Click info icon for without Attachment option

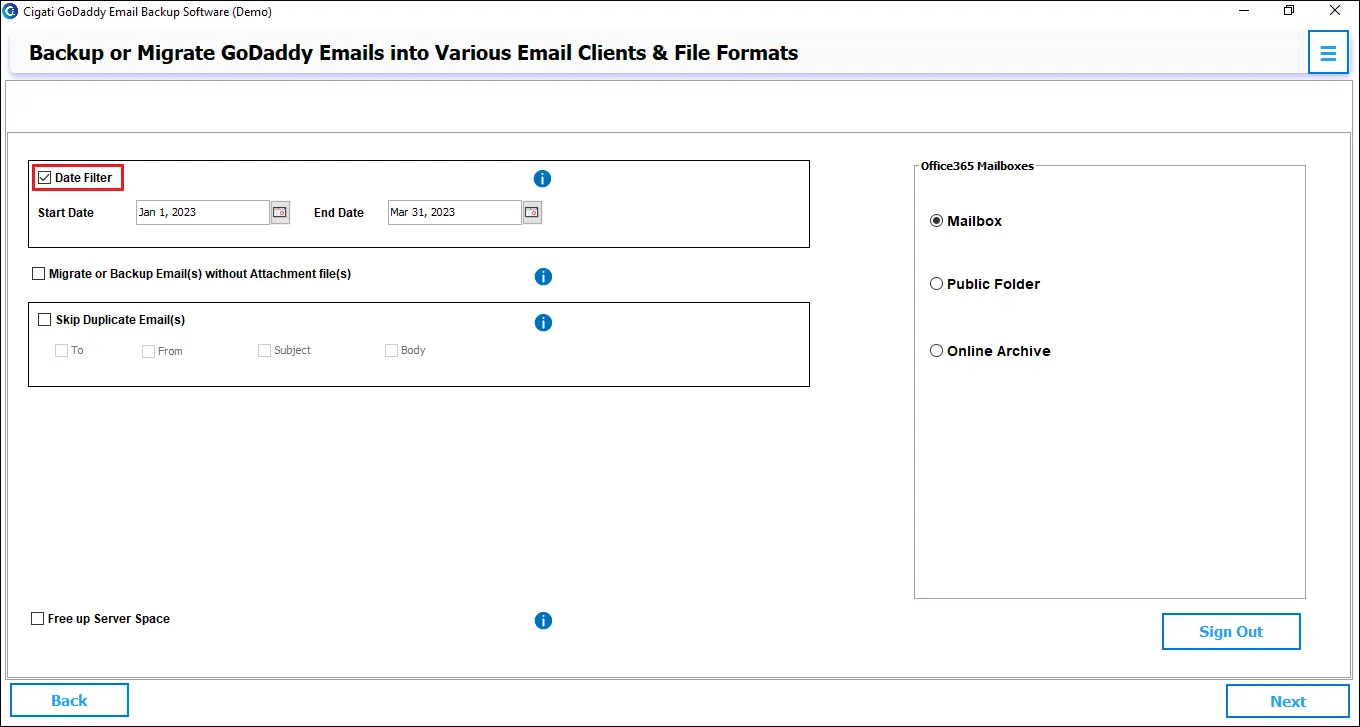point(543,277)
